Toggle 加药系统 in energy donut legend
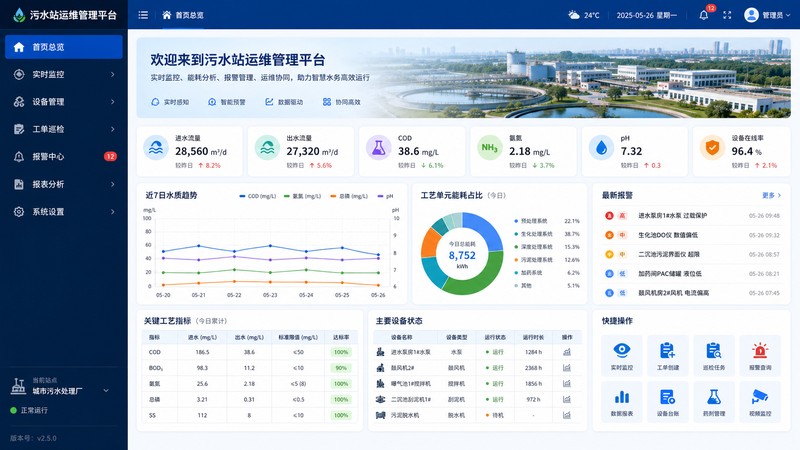The image size is (800, 450). coord(529,273)
